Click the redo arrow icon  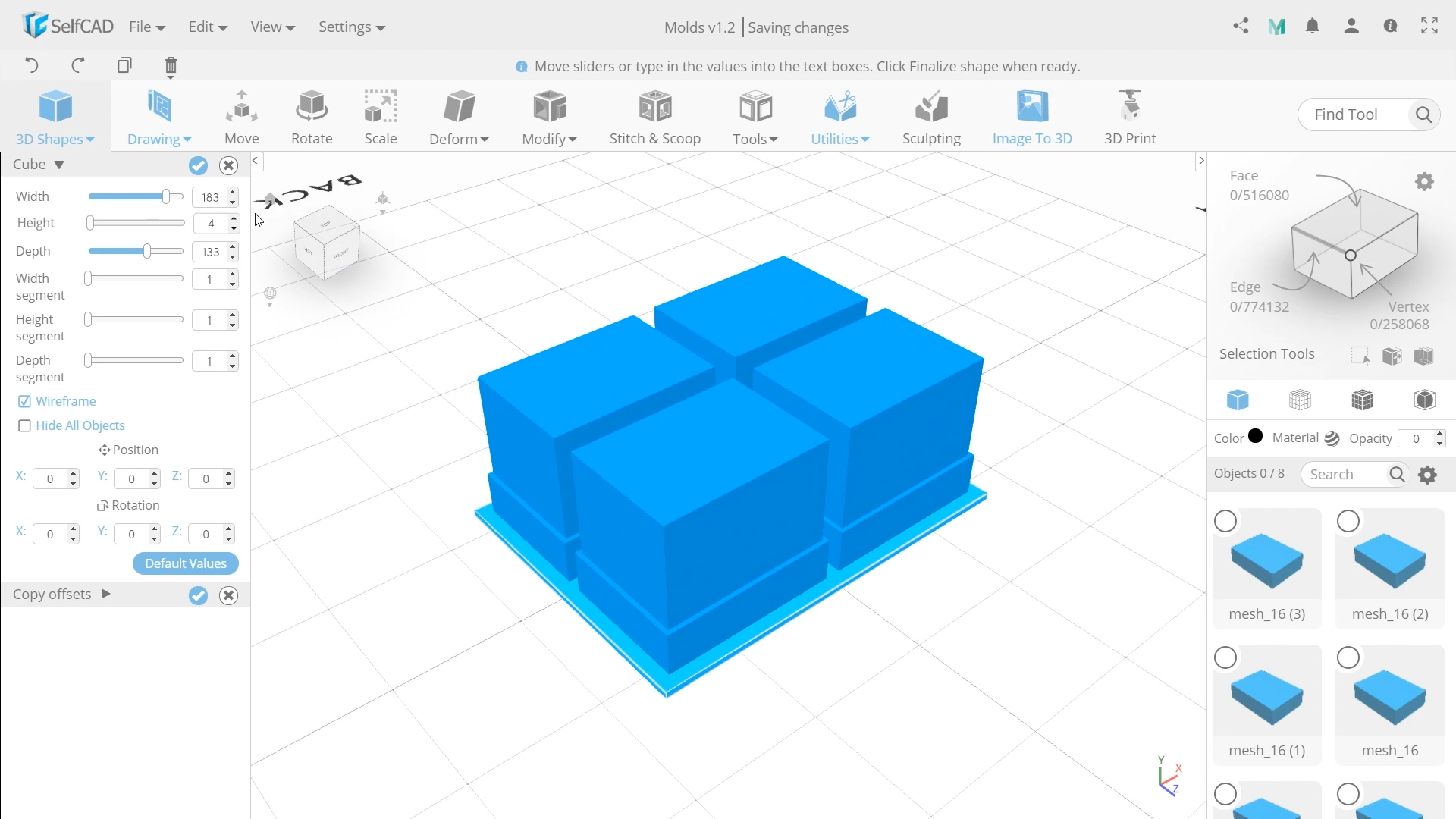click(x=77, y=65)
